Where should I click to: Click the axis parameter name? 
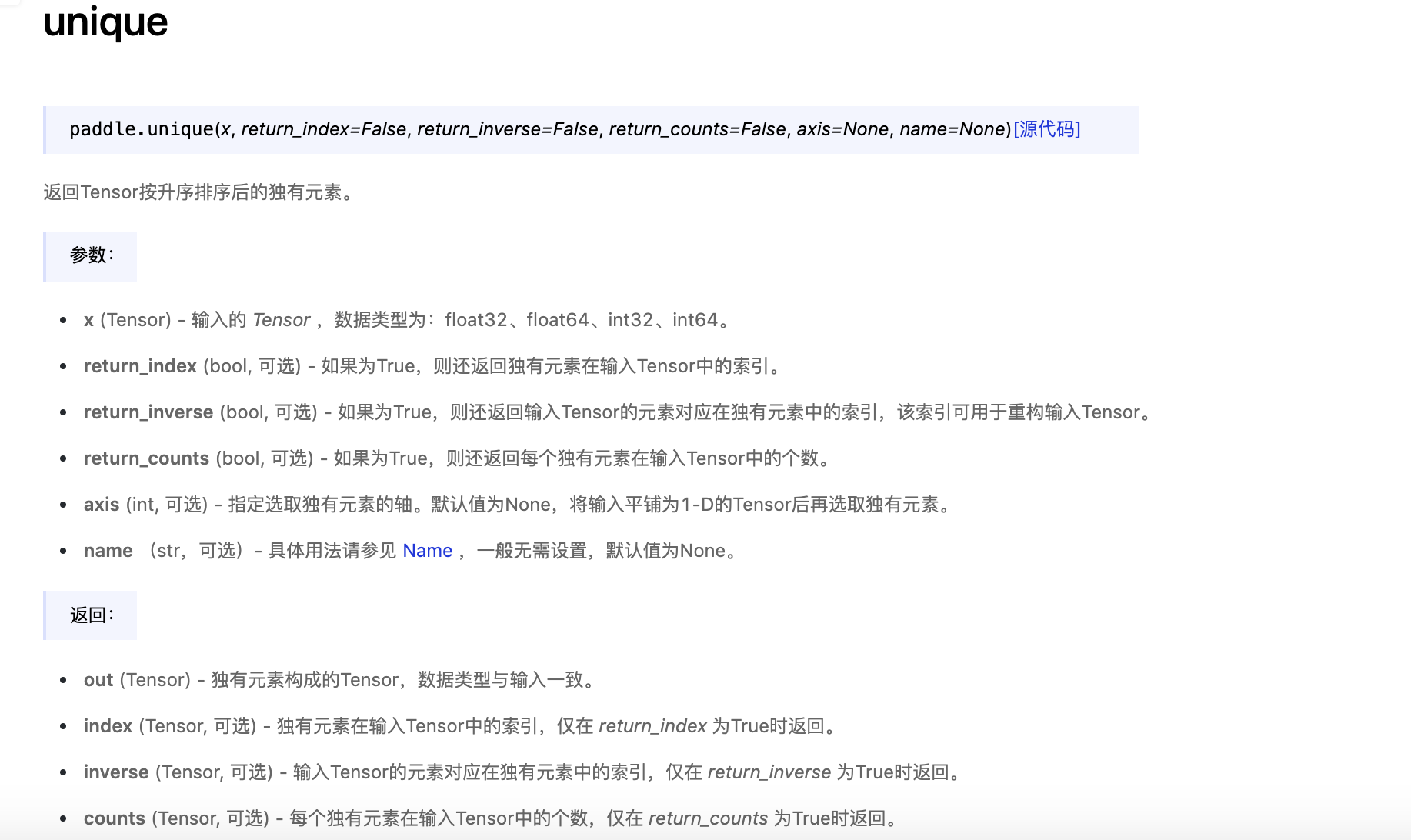click(x=102, y=505)
